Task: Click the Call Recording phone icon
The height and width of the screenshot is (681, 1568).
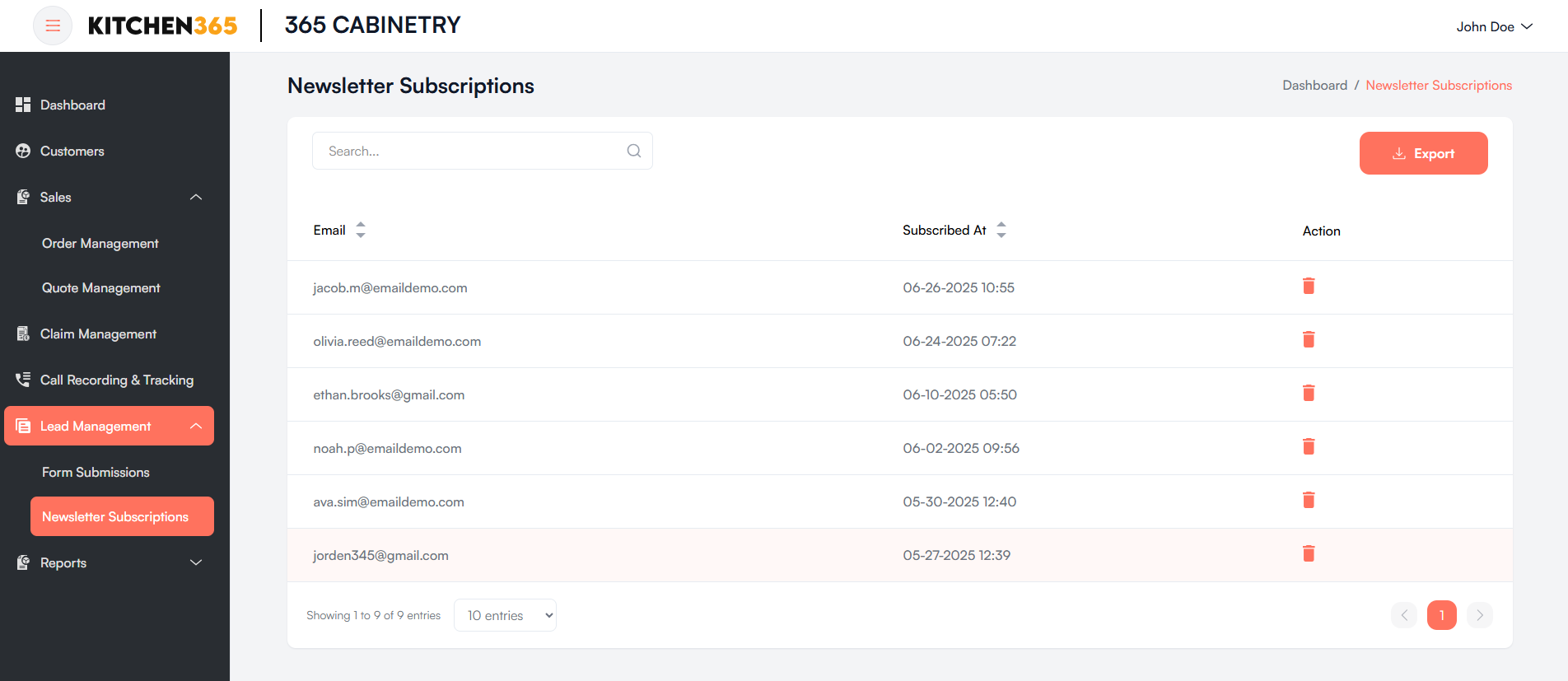Action: point(23,380)
